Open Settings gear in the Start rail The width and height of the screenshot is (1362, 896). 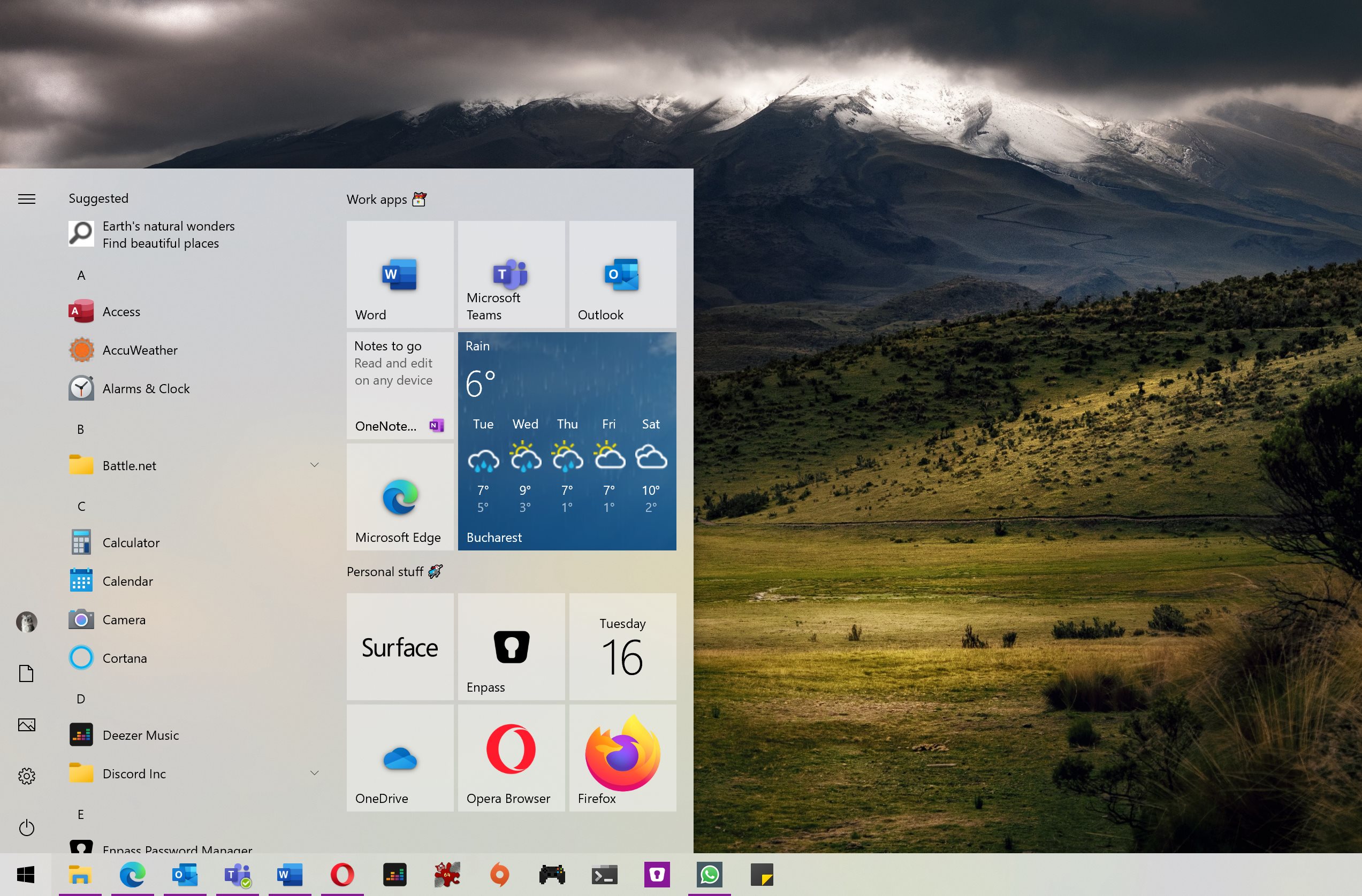click(x=26, y=776)
